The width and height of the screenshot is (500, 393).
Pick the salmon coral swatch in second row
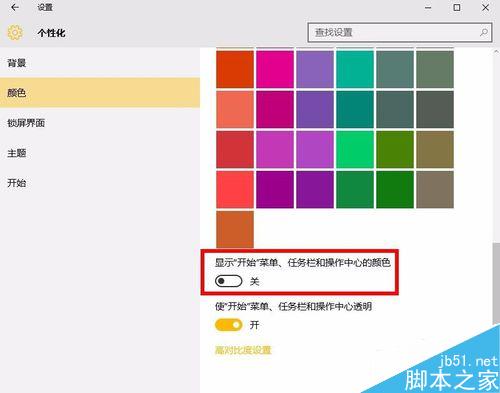[235, 109]
